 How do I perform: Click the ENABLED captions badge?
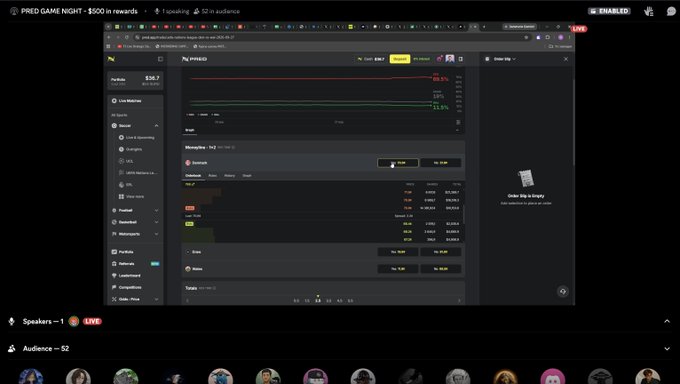pyautogui.click(x=609, y=11)
